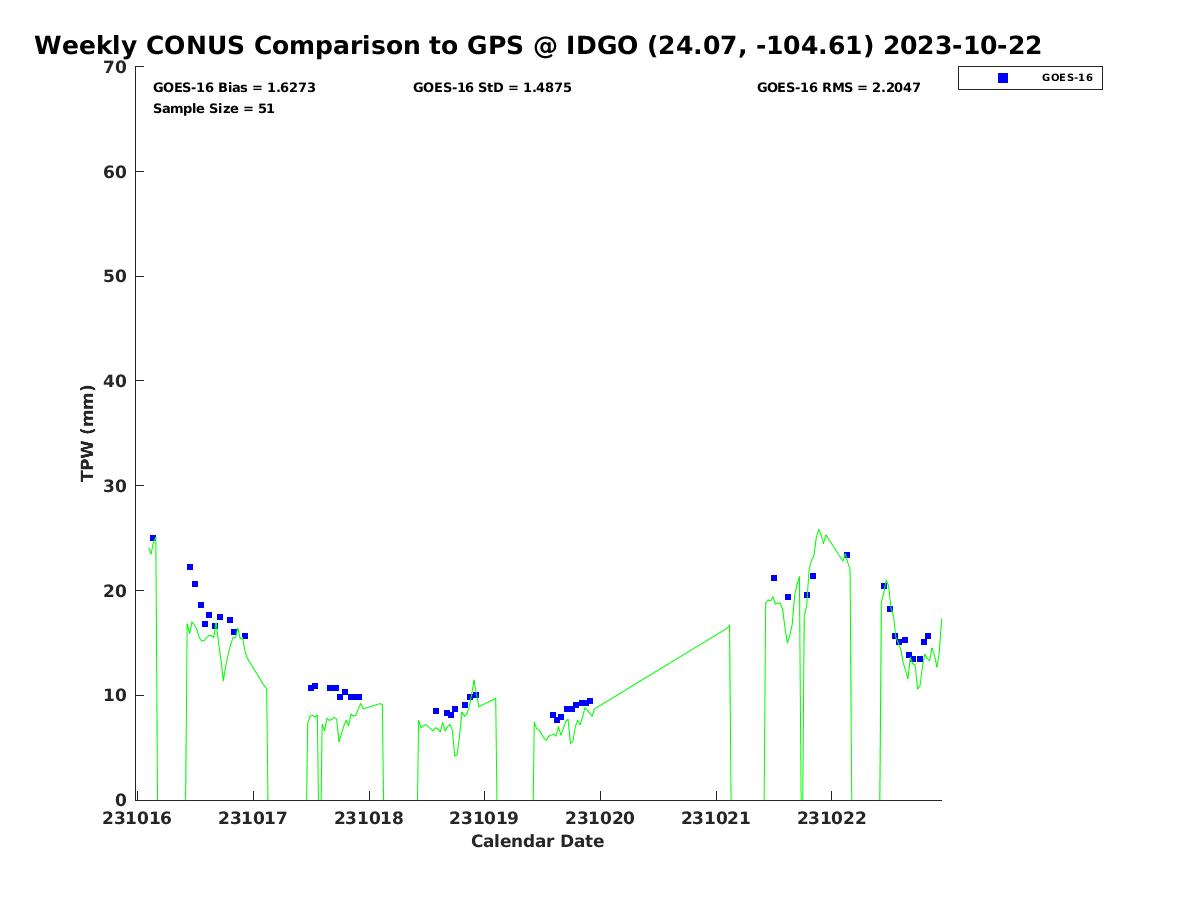Click the 231016 x-axis tick label
Image resolution: width=1200 pixels, height=900 pixels.
(138, 818)
